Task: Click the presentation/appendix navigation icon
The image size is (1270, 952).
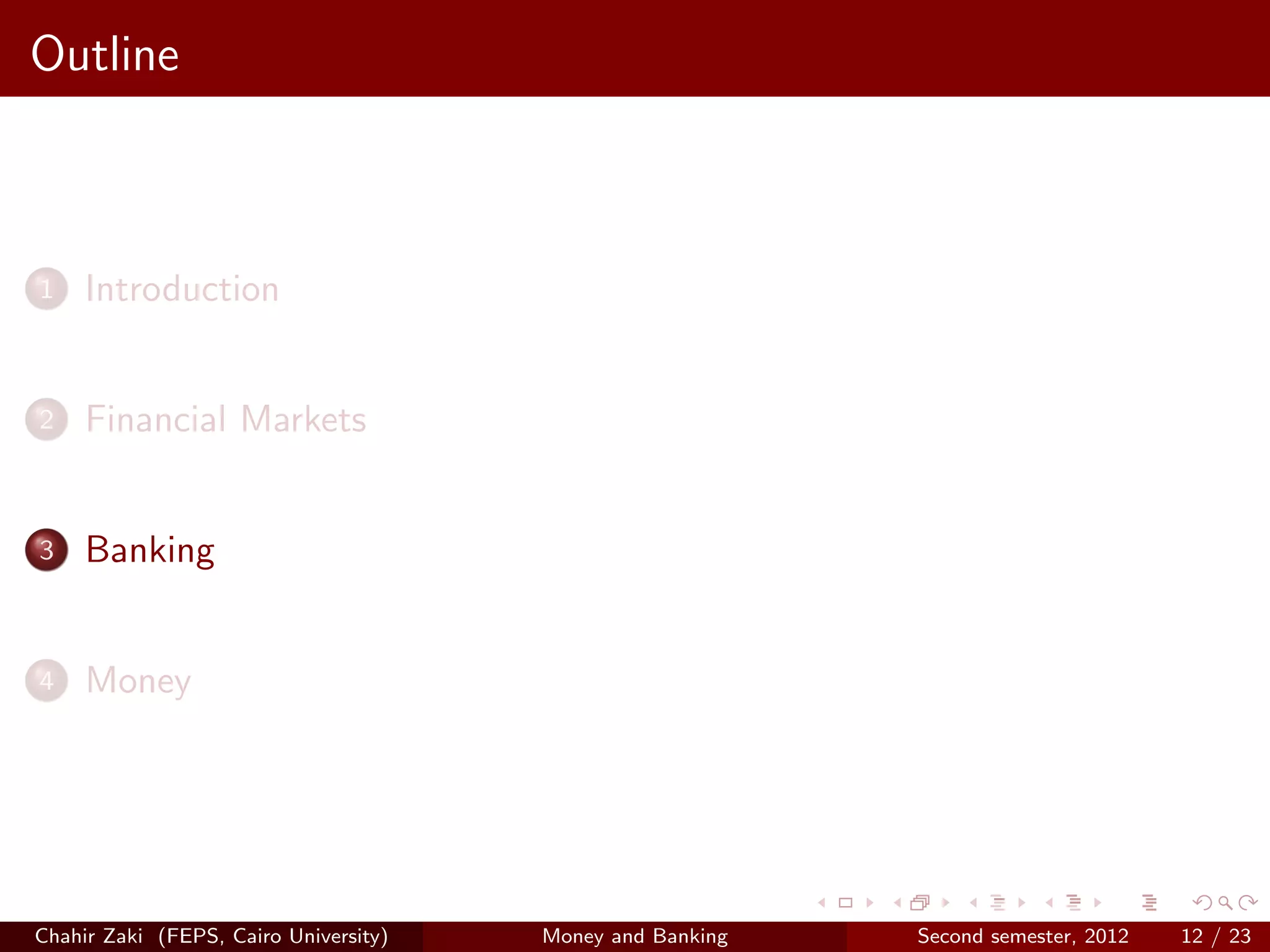Action: 1150,903
